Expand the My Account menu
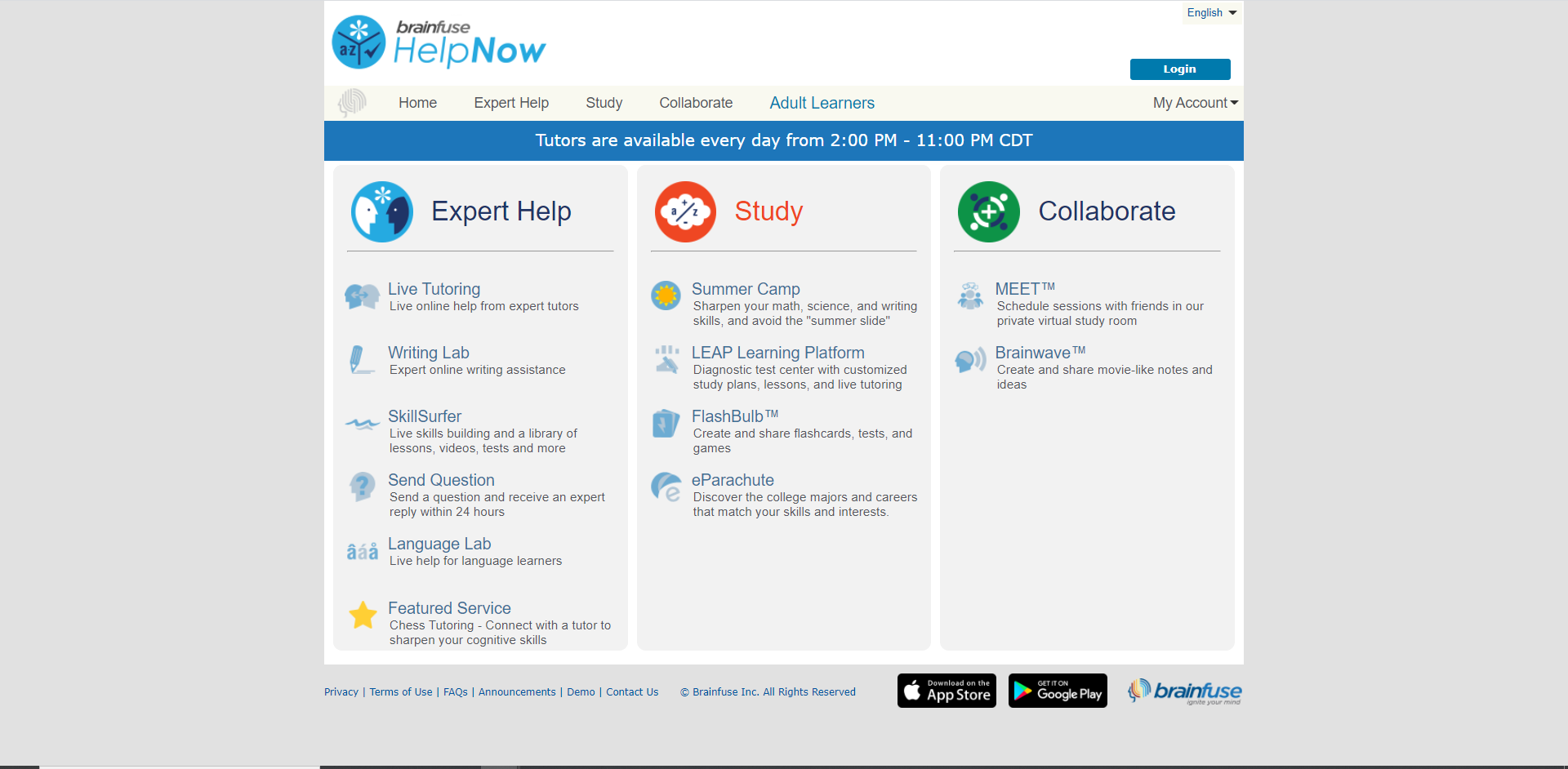 pos(1196,103)
